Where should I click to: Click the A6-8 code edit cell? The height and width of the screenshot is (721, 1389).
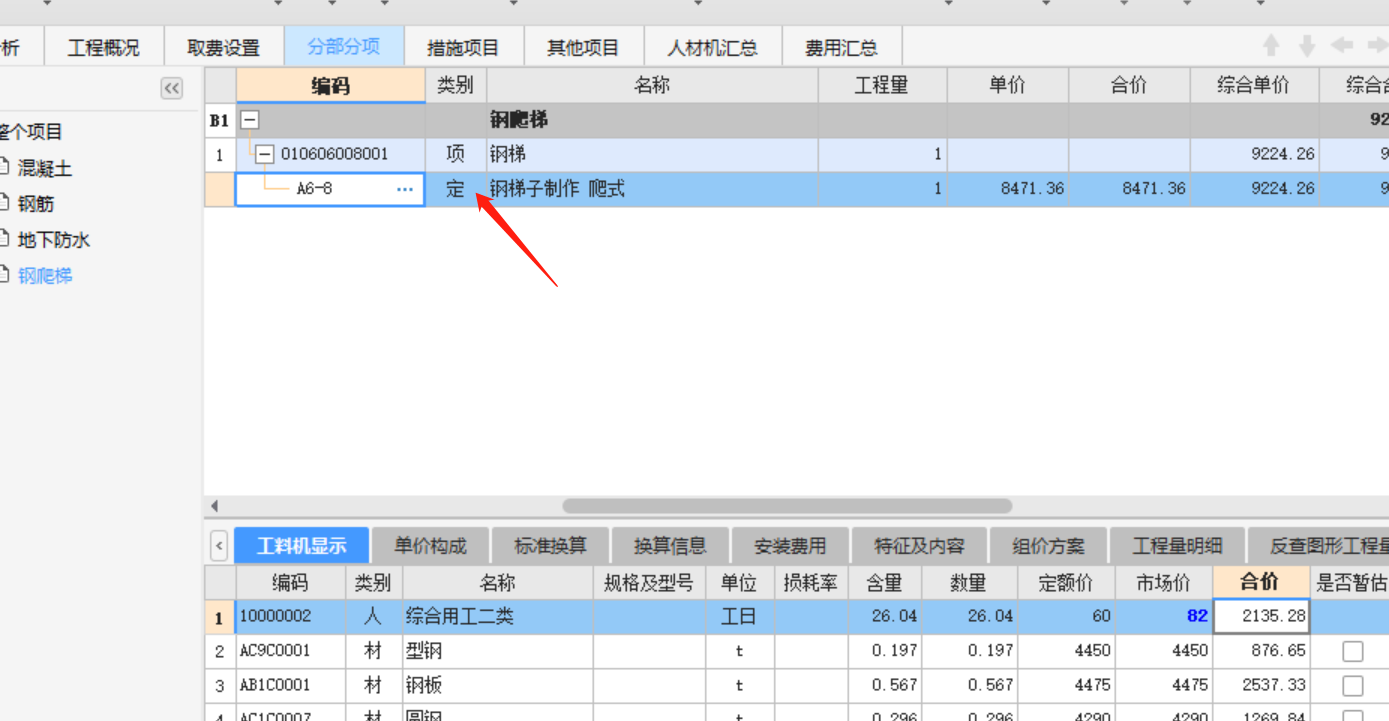pyautogui.click(x=330, y=189)
